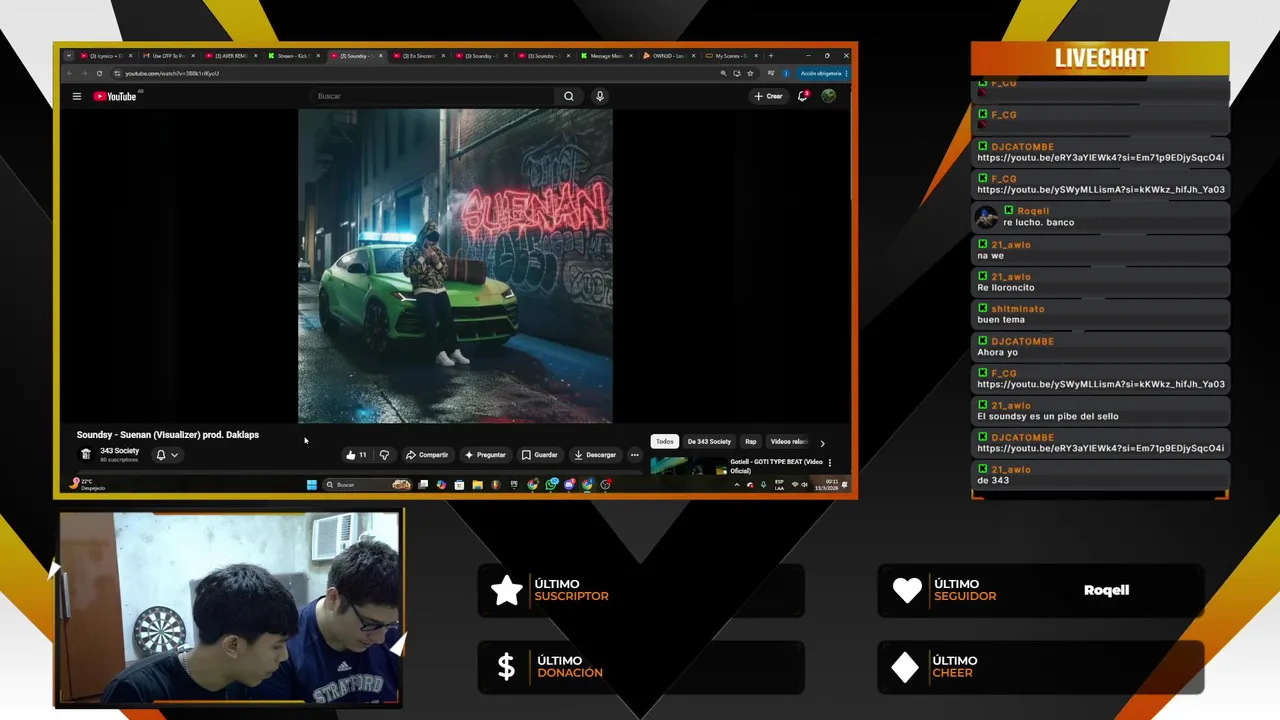Open the YouTube account avatar
This screenshot has height=720, width=1280.
[828, 96]
